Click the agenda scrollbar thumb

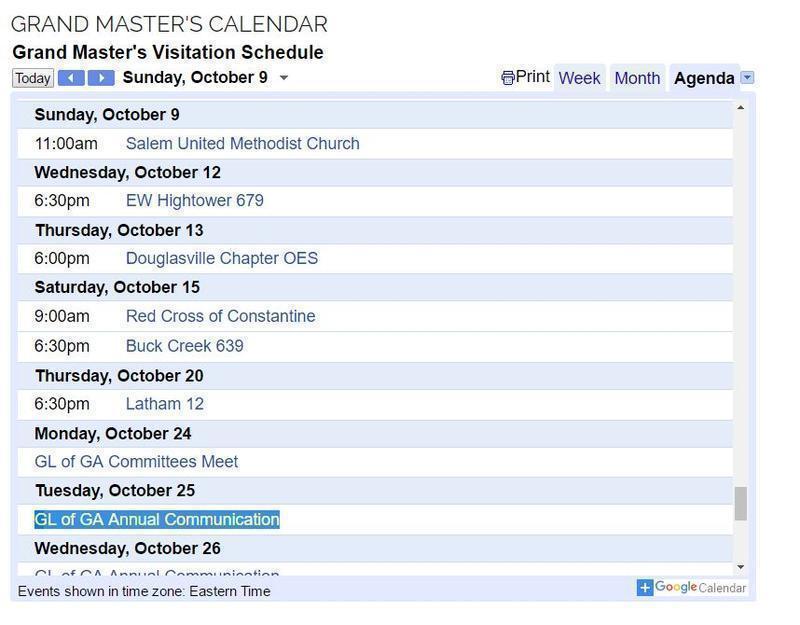740,503
